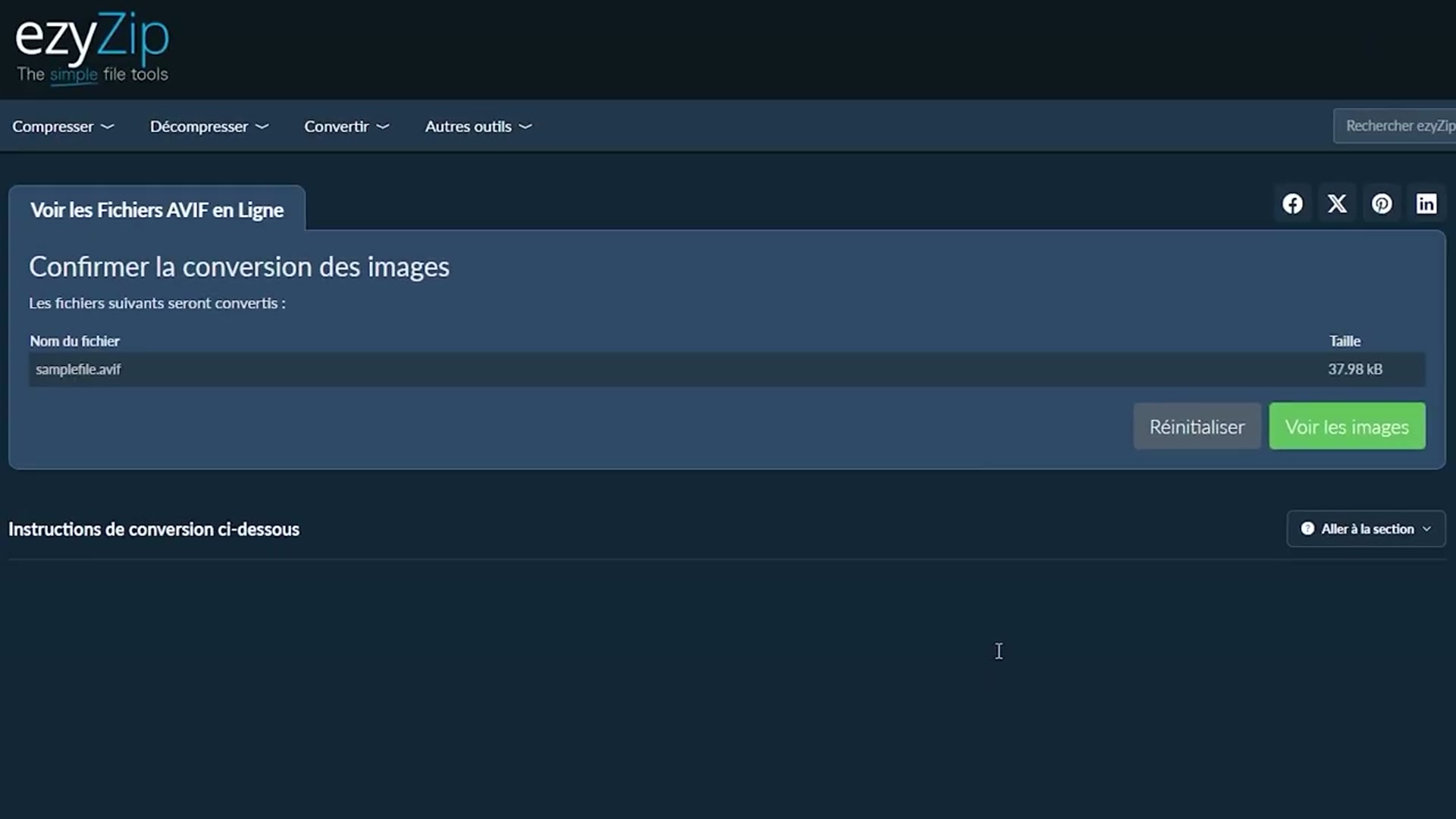Expand the Aller à la section dropdown
Image resolution: width=1456 pixels, height=819 pixels.
[x=1366, y=529]
